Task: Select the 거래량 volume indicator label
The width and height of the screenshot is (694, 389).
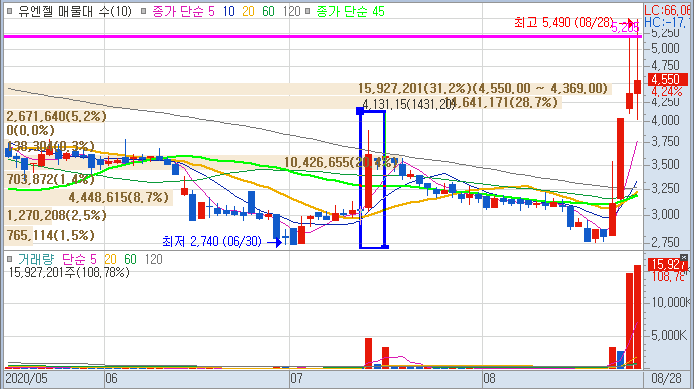Action: tap(35, 259)
